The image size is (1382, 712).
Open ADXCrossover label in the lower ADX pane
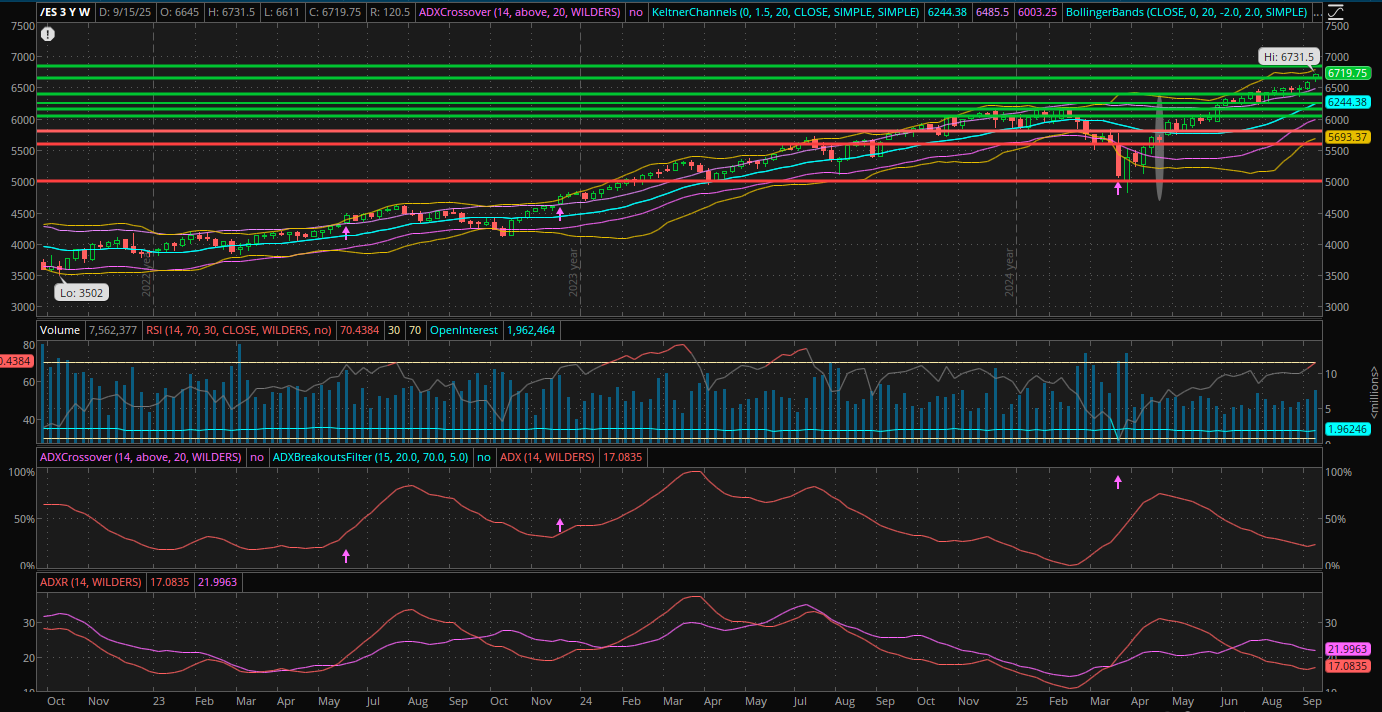[141, 457]
